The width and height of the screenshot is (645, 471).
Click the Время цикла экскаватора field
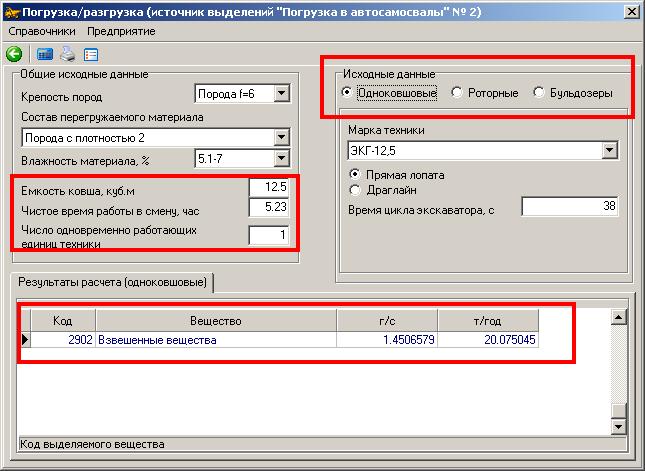point(569,208)
